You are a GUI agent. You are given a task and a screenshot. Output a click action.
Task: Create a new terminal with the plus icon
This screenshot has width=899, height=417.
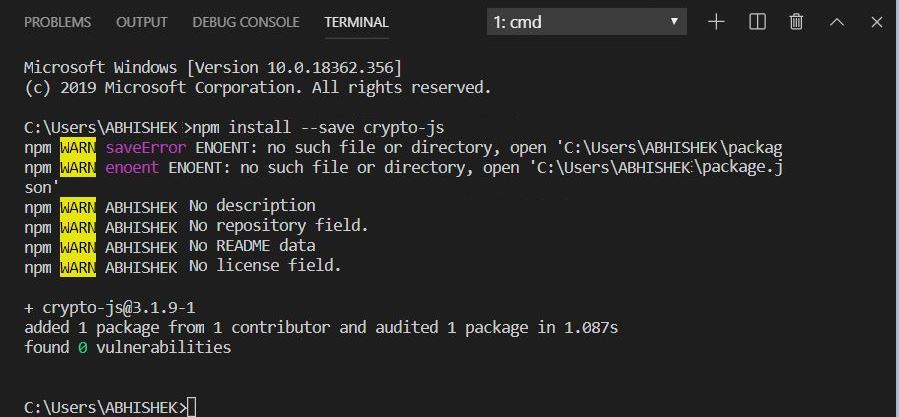point(716,21)
